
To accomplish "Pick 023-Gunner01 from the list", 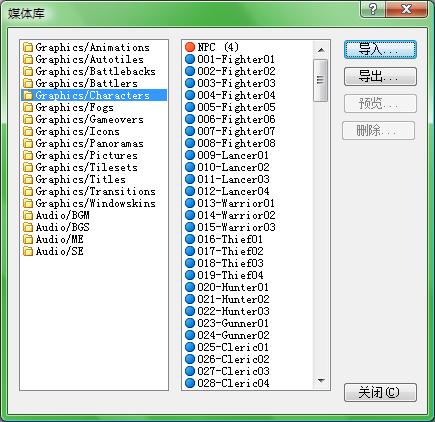I will [233, 323].
